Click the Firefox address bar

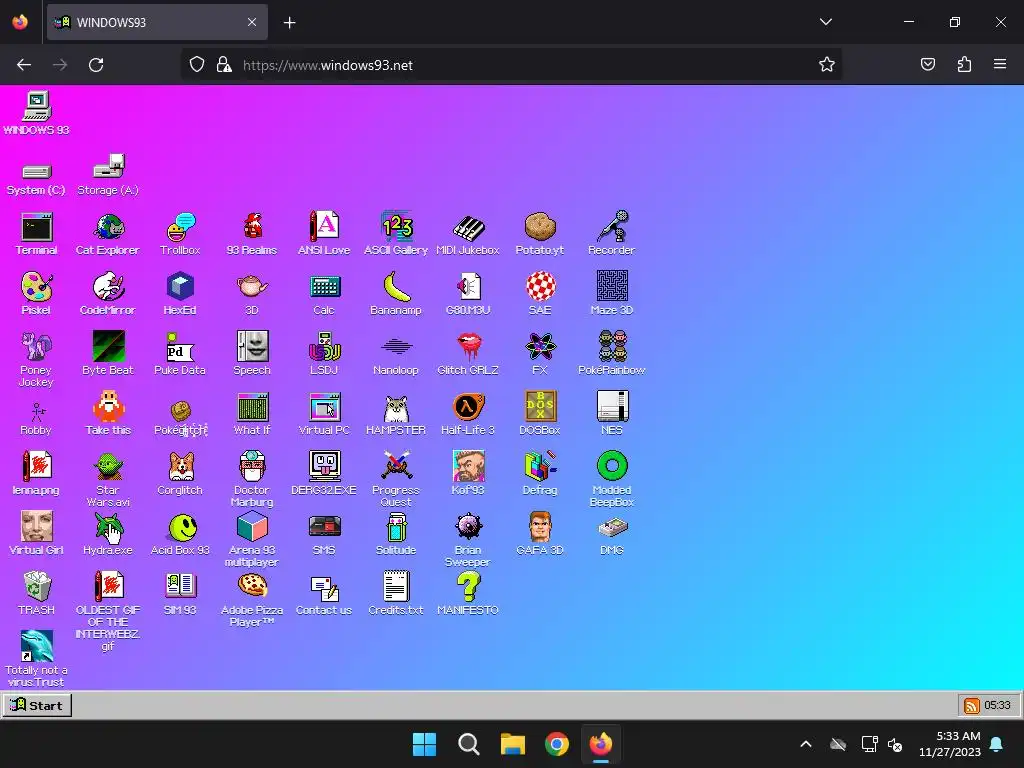[511, 65]
